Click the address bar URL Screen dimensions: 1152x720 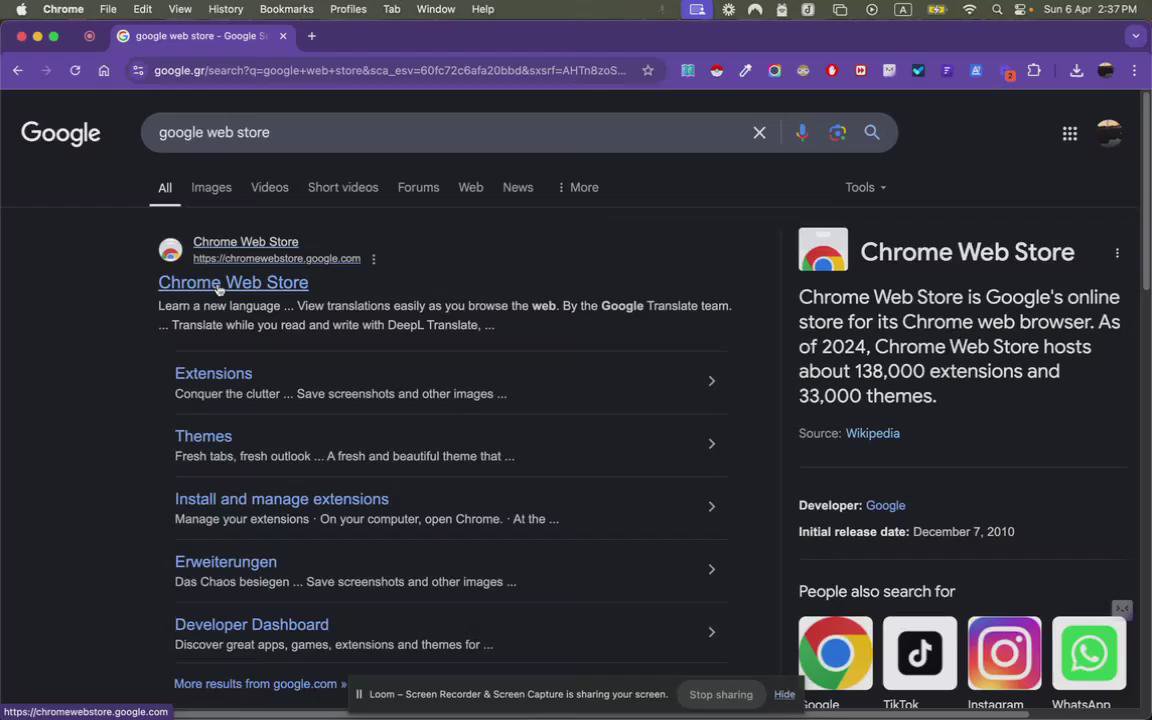click(390, 71)
